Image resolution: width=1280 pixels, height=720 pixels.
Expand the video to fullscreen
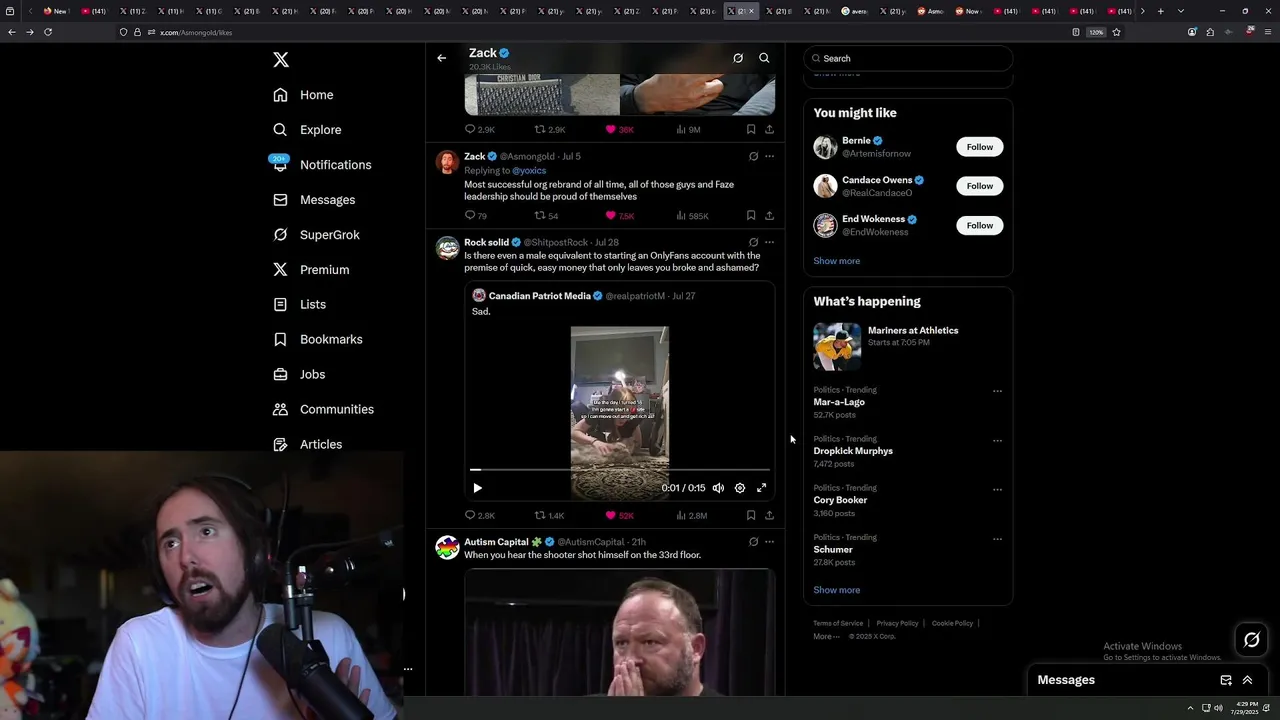coord(762,488)
